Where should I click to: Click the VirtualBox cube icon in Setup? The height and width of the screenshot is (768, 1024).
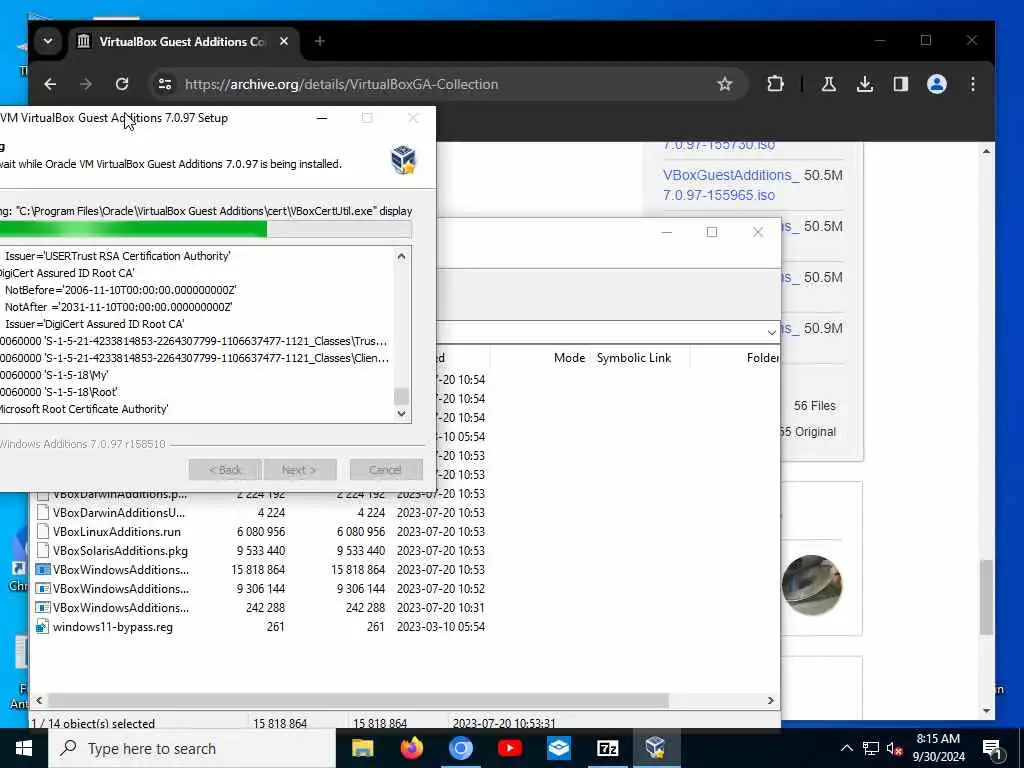(x=403, y=160)
